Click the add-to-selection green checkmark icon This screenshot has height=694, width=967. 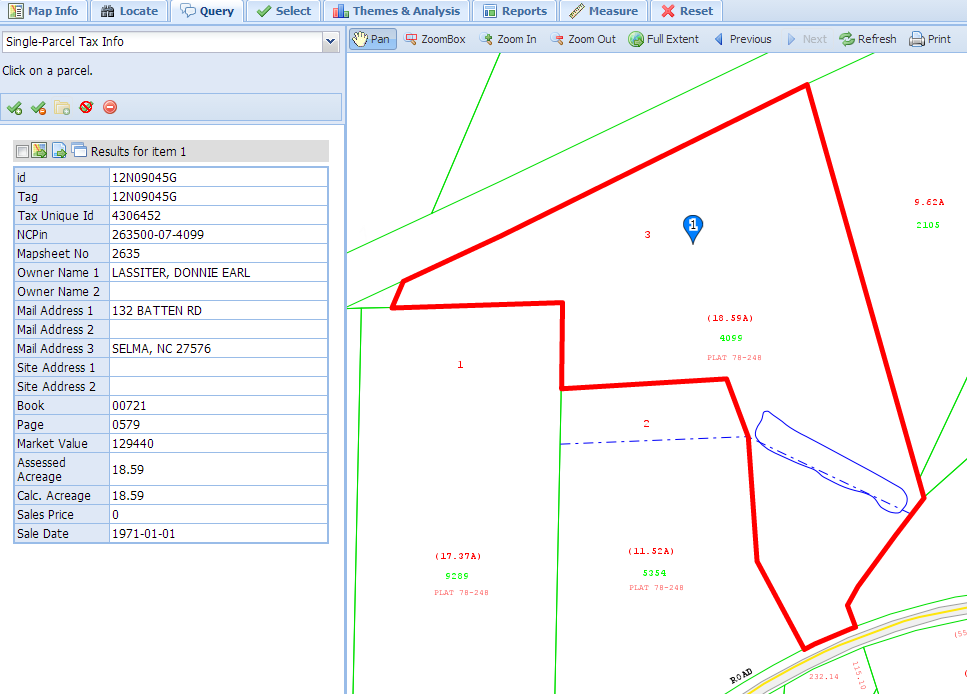[14, 108]
